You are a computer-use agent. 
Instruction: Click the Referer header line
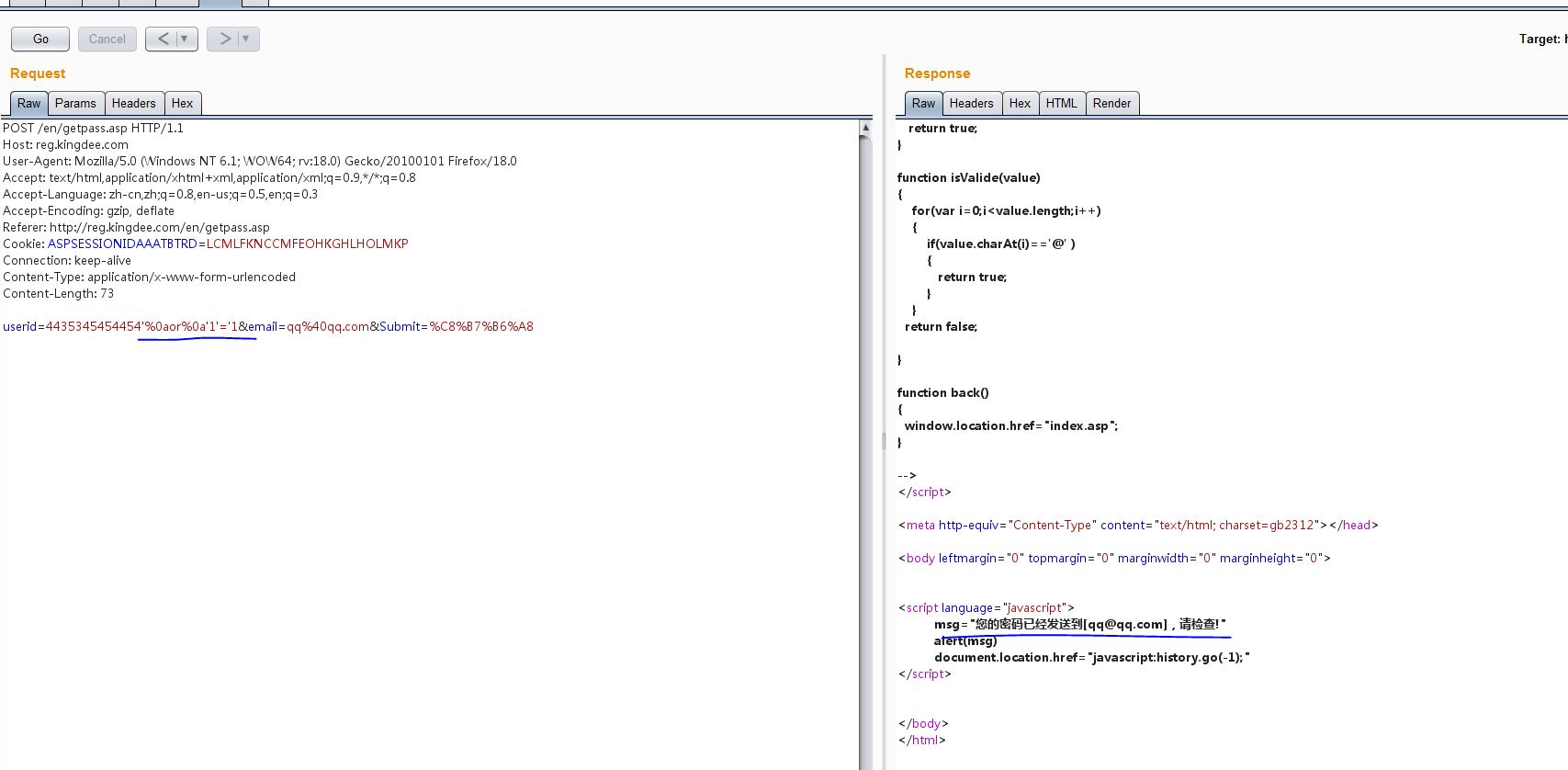[136, 228]
